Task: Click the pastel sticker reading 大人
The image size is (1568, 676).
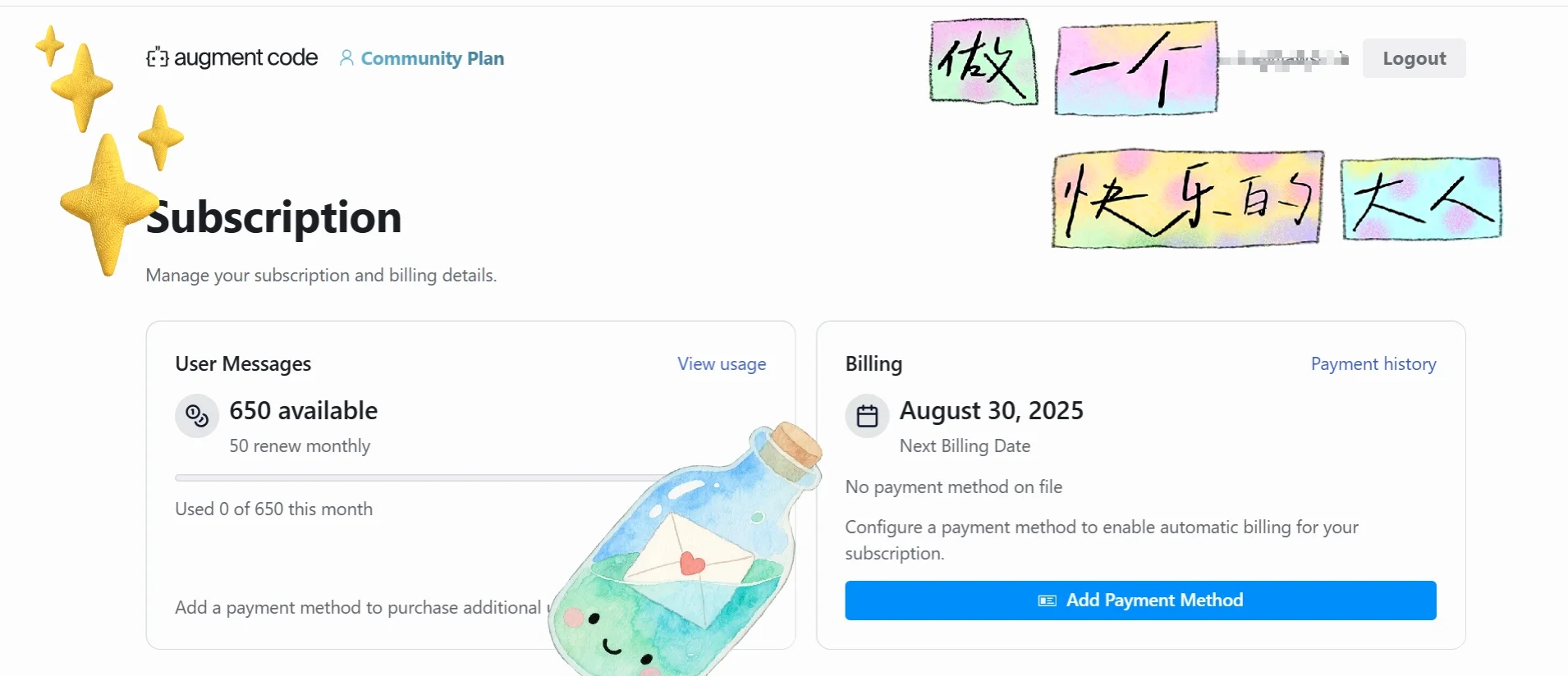Action: (1421, 199)
